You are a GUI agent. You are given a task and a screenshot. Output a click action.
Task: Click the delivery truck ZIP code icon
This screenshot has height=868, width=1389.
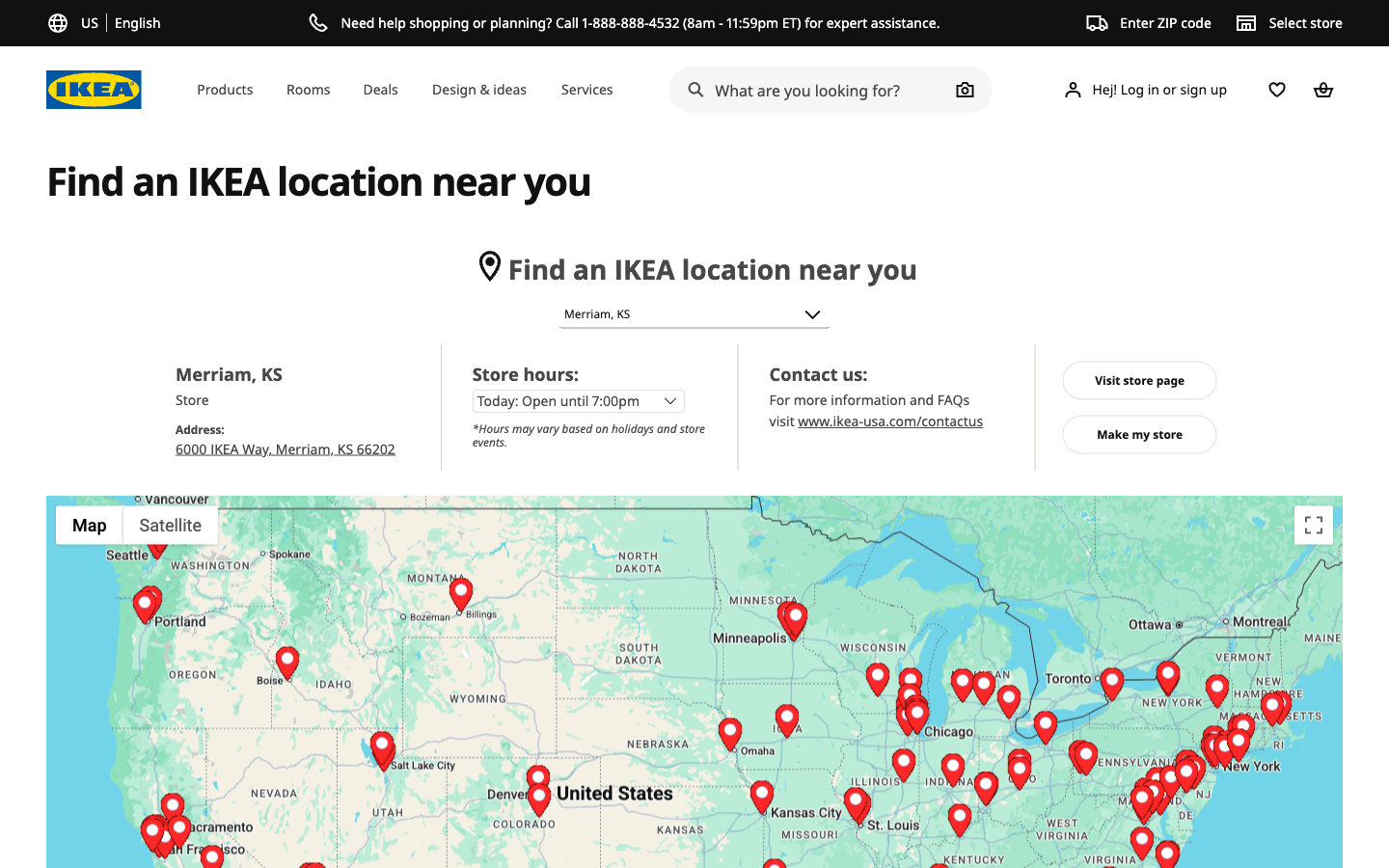click(1097, 22)
